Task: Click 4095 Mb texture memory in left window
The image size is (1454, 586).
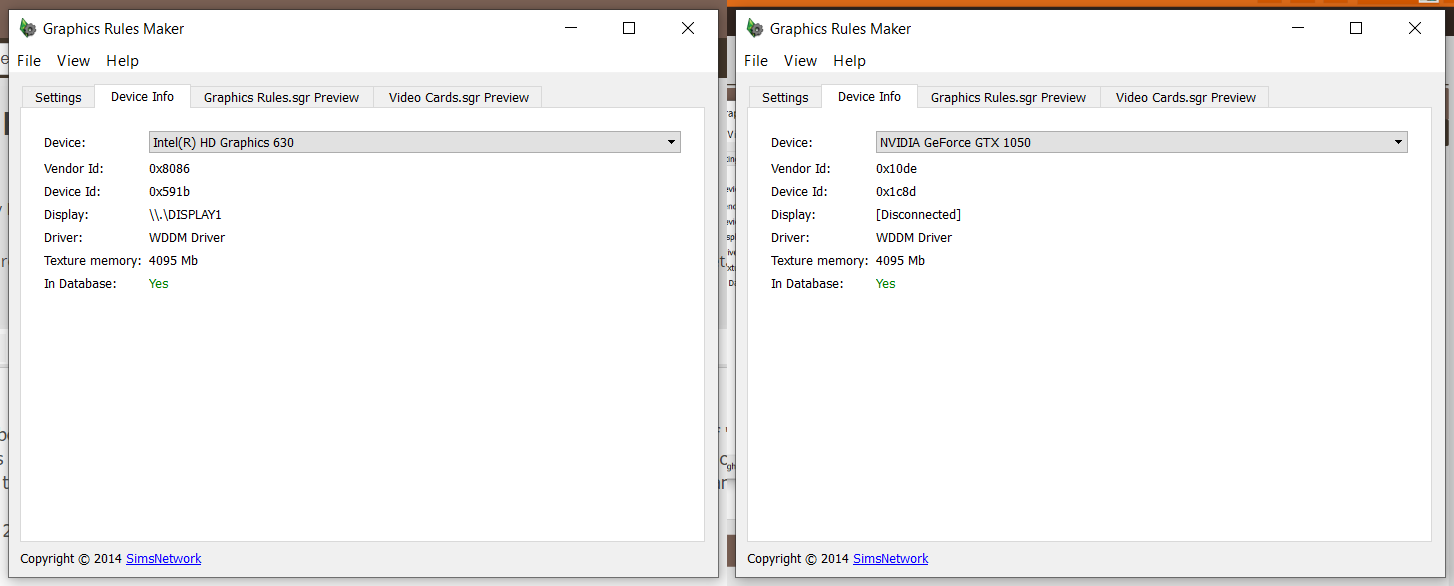Action: [173, 261]
